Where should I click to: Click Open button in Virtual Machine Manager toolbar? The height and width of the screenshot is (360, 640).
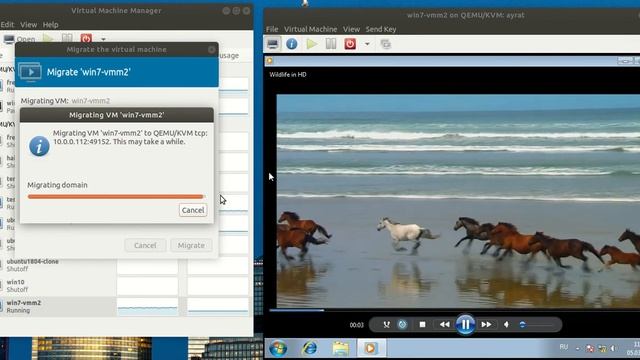[x=19, y=39]
